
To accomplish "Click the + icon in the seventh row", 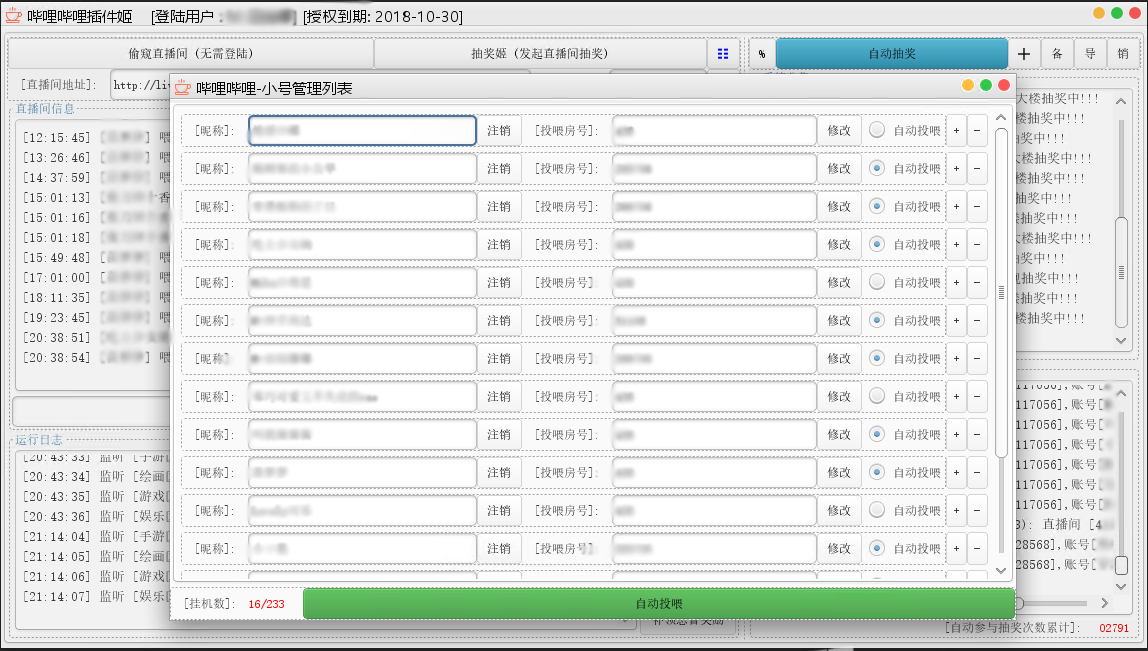I will pyautogui.click(x=956, y=358).
